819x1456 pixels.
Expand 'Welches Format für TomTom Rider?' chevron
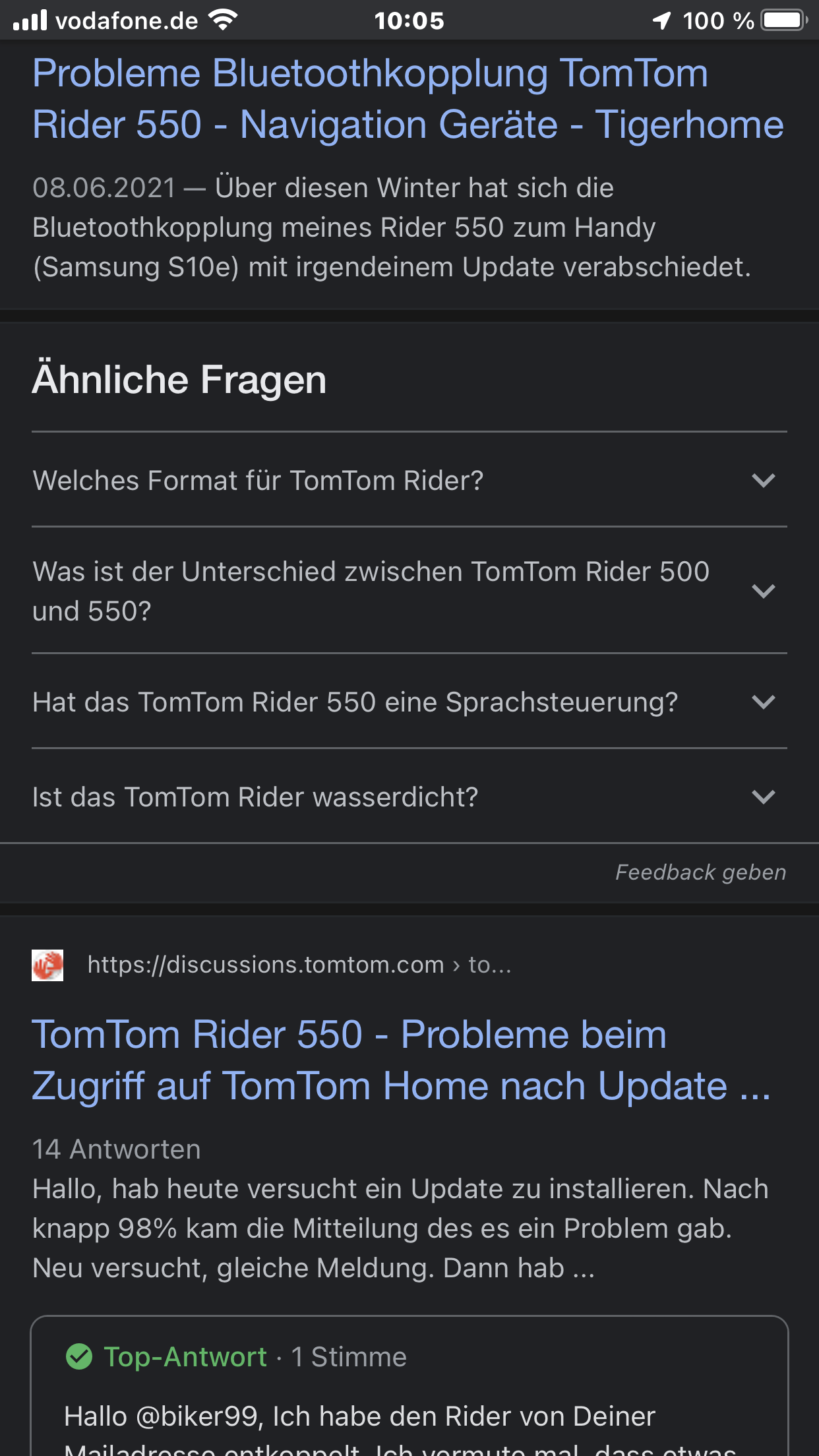pos(763,480)
